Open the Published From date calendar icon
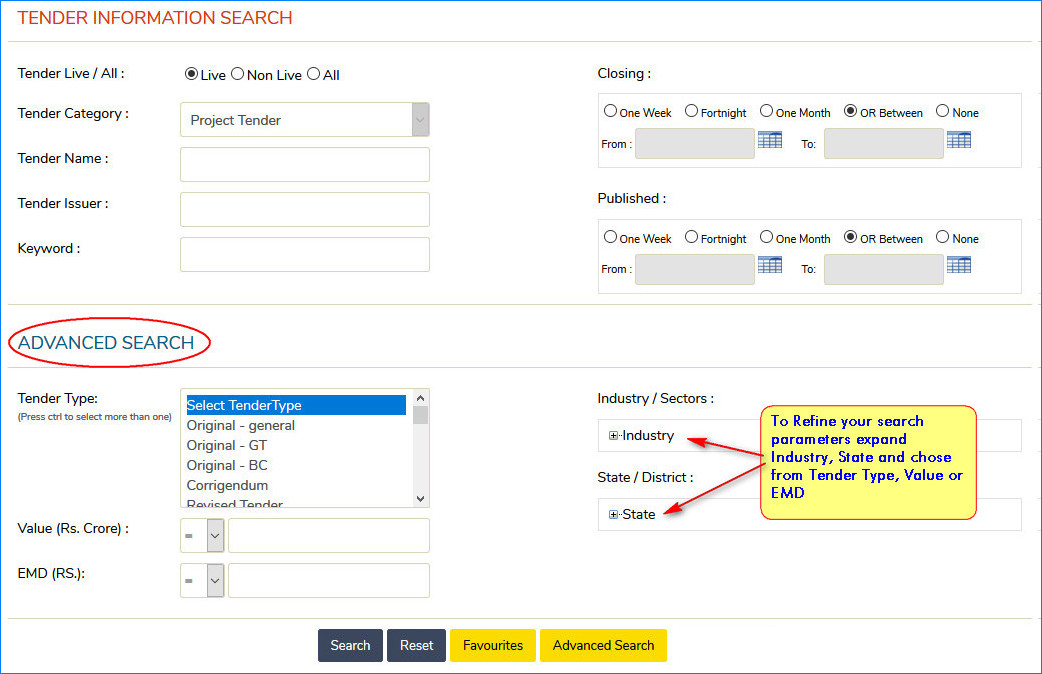 [769, 266]
